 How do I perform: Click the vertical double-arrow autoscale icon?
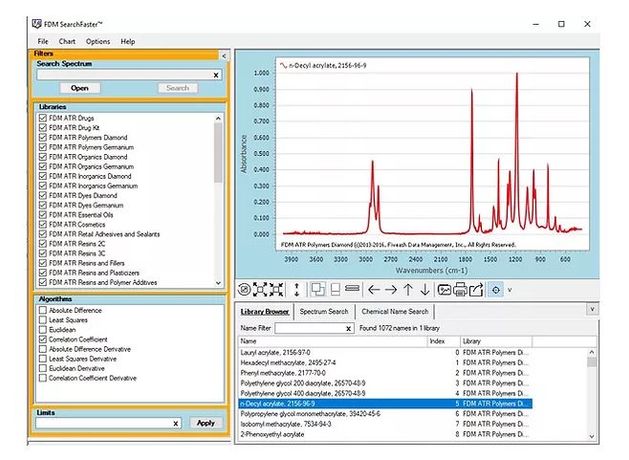click(296, 290)
